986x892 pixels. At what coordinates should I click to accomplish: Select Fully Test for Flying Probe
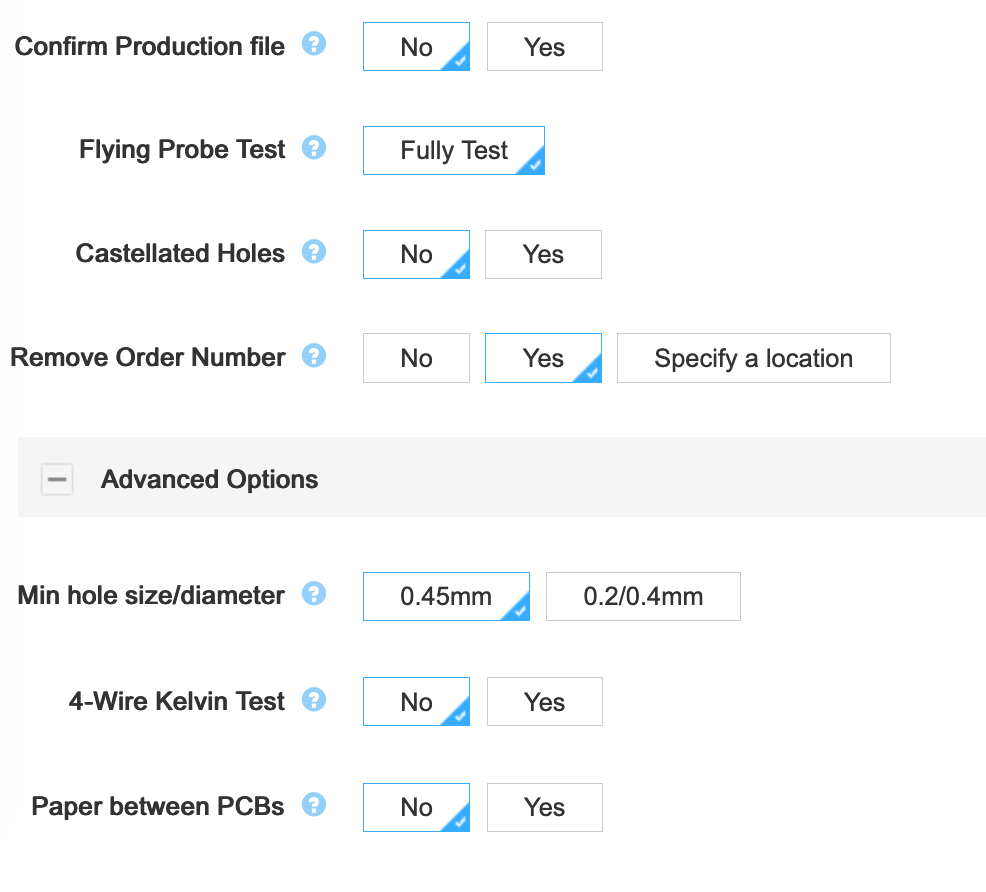click(x=454, y=150)
